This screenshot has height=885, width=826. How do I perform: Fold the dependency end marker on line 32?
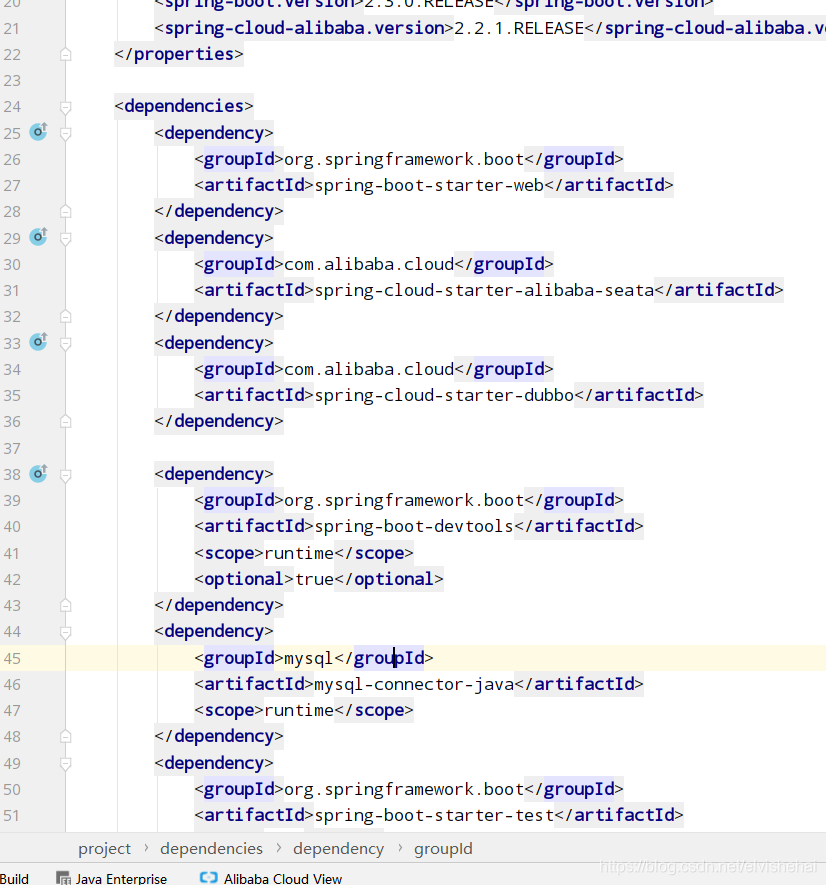click(65, 317)
